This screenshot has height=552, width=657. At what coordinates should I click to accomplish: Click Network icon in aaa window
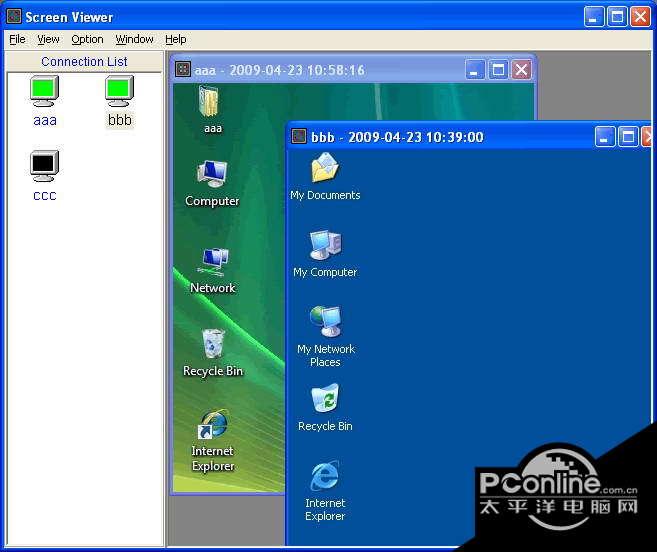pos(214,261)
